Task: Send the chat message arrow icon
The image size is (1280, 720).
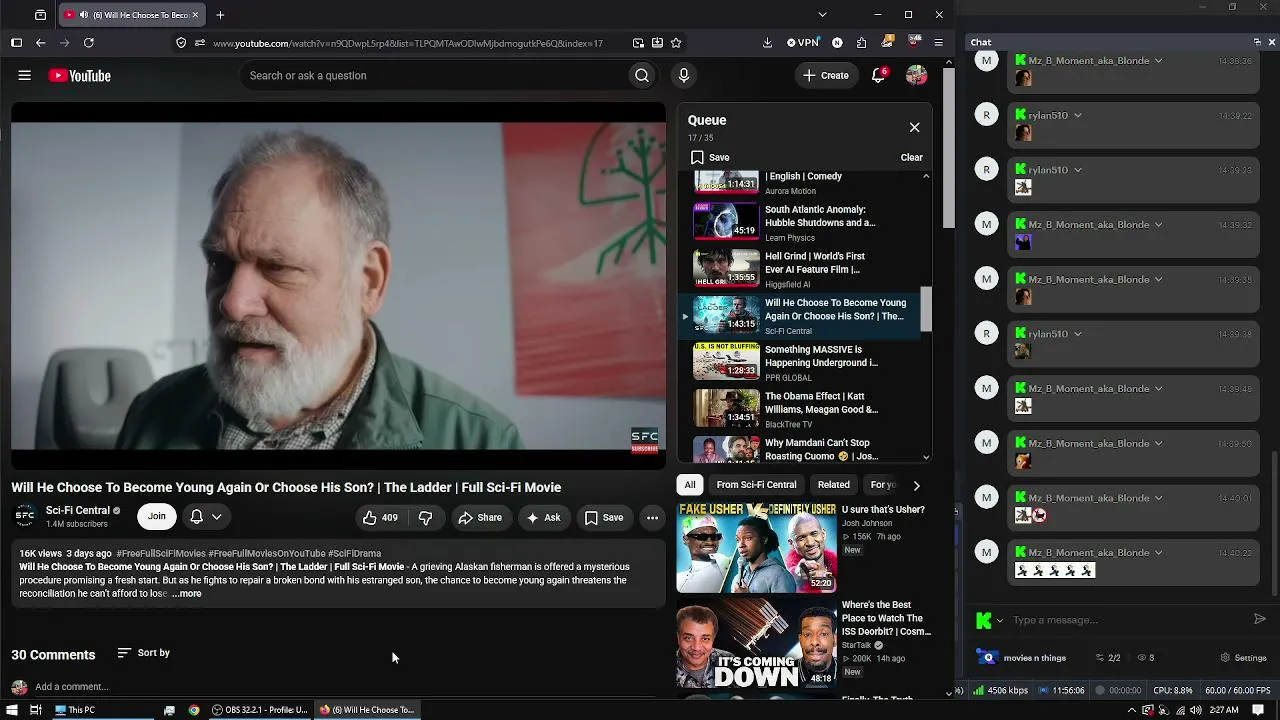Action: [x=1259, y=619]
